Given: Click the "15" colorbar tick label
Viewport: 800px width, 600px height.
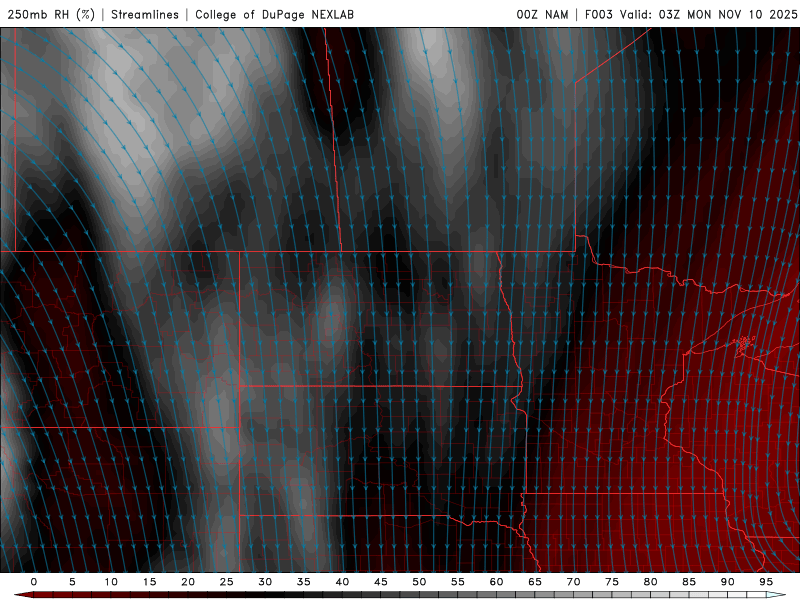Looking at the screenshot, I should pyautogui.click(x=149, y=582).
